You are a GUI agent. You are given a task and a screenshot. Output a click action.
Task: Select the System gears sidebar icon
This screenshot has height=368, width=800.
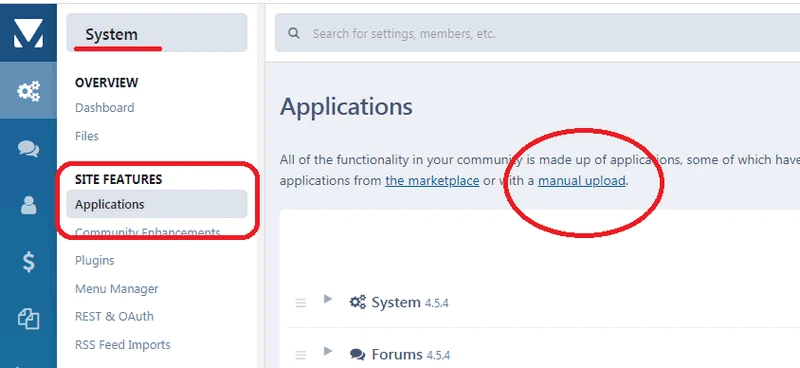tap(28, 91)
